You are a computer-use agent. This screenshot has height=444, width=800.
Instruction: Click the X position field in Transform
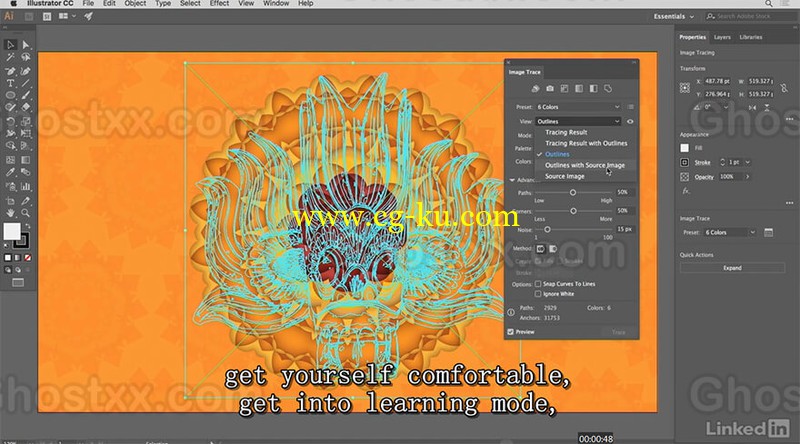pos(717,81)
